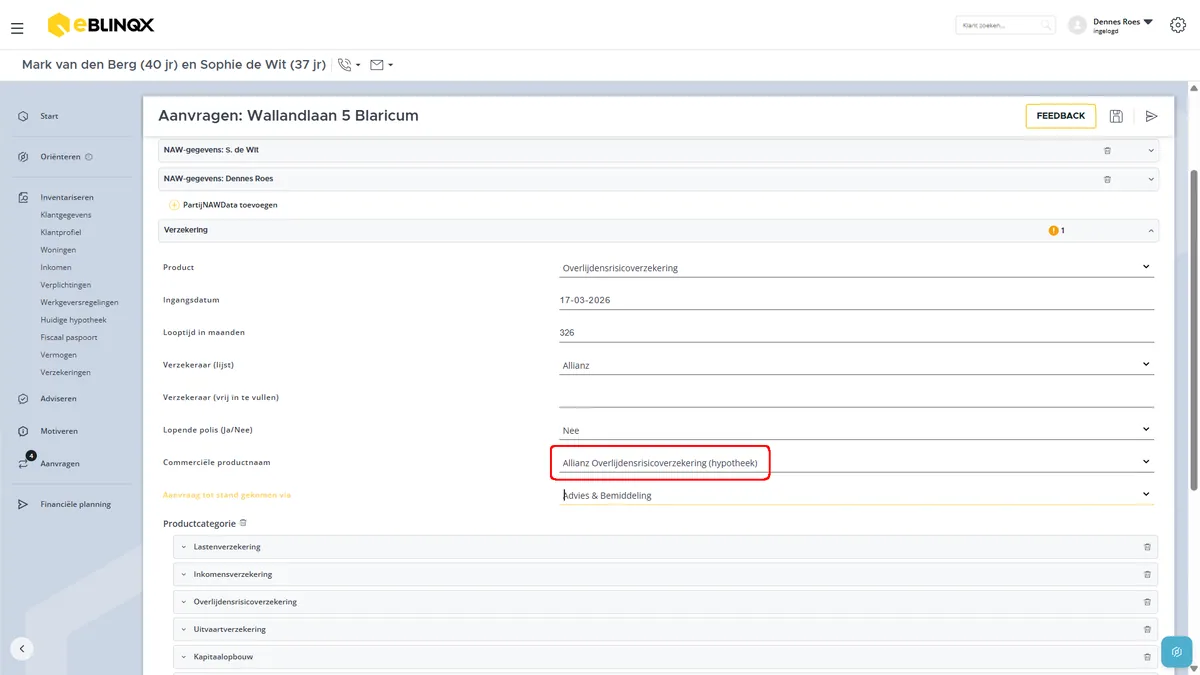This screenshot has height=675, width=1200.
Task: Open Verzekeringen in the sidebar
Action: [65, 372]
